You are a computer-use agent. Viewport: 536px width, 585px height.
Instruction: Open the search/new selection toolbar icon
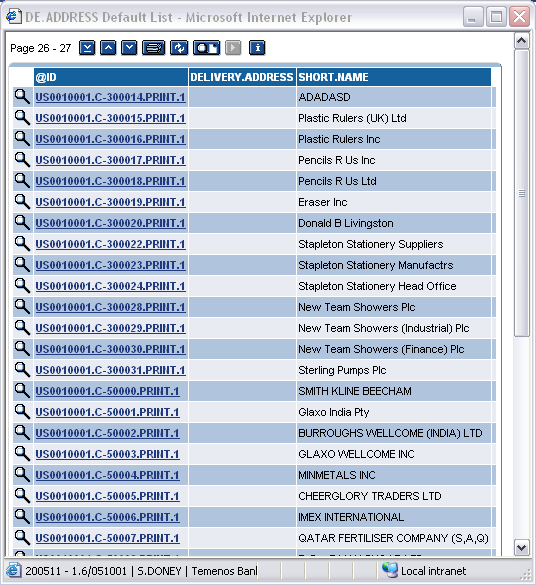coord(207,48)
